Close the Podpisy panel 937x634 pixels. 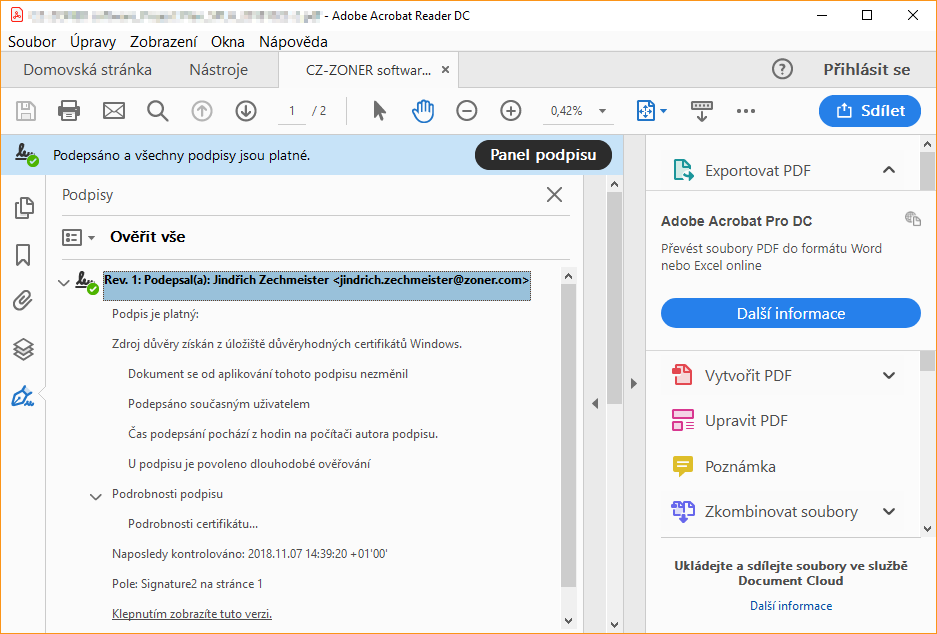click(555, 194)
